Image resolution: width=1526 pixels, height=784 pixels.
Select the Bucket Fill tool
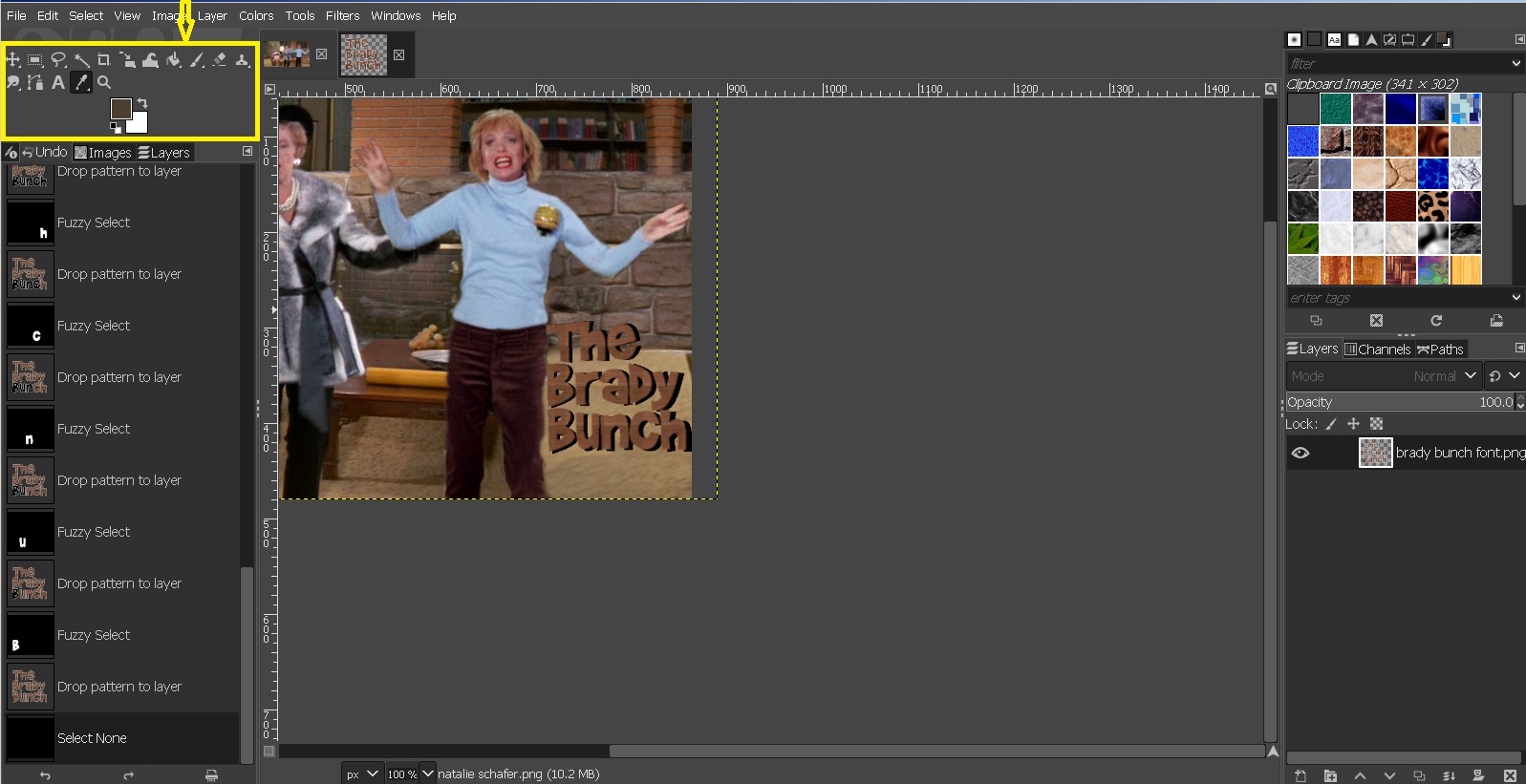click(173, 60)
